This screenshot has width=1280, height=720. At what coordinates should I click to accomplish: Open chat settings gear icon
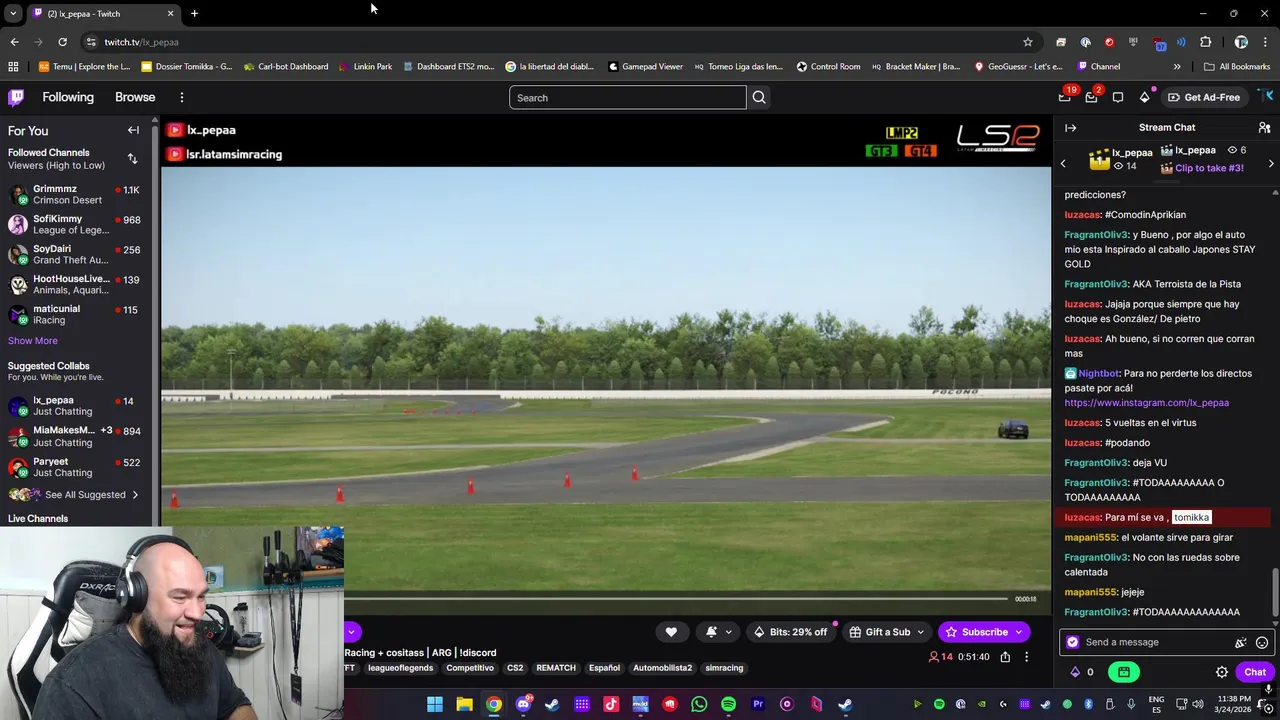point(1222,672)
